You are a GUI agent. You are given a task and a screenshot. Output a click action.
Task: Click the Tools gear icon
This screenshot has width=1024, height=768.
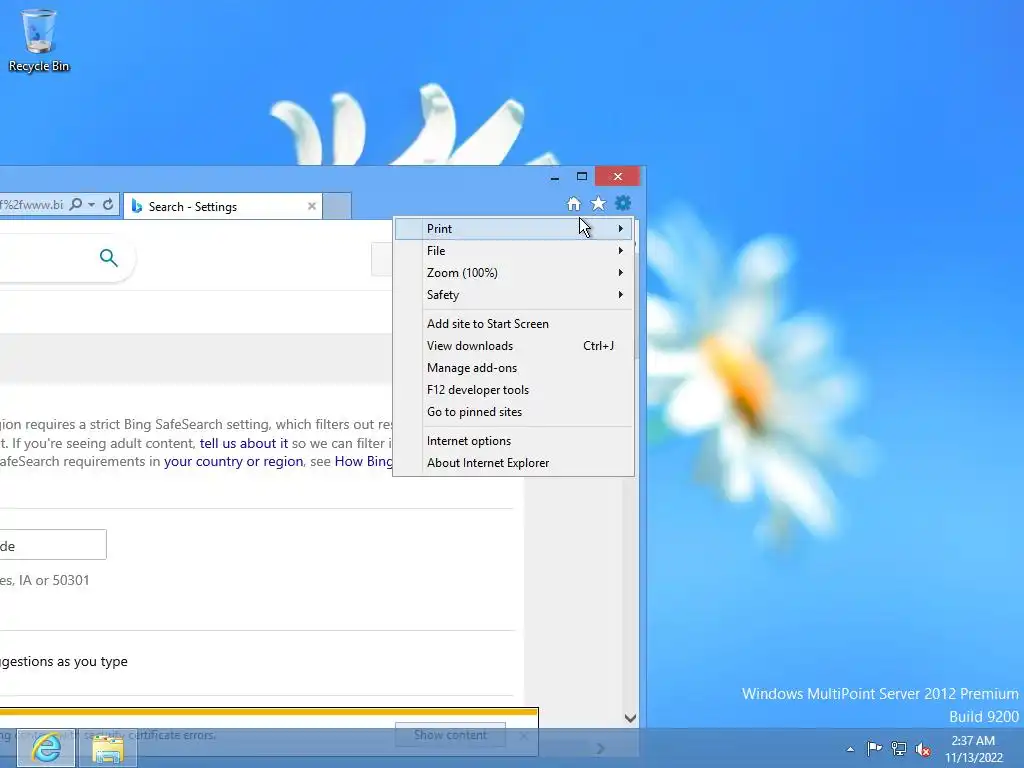coord(623,203)
